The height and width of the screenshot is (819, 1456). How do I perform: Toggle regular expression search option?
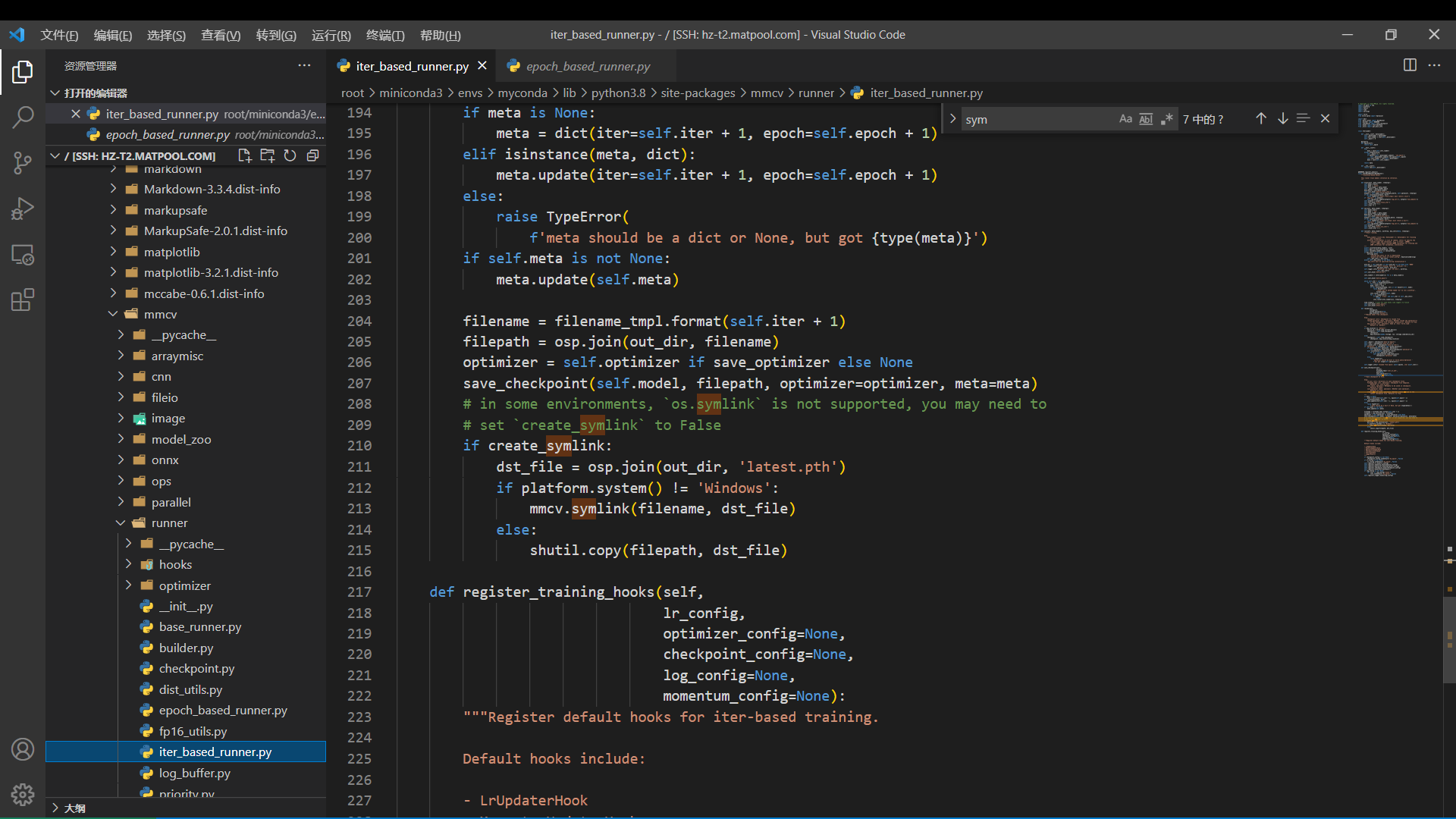tap(1166, 119)
